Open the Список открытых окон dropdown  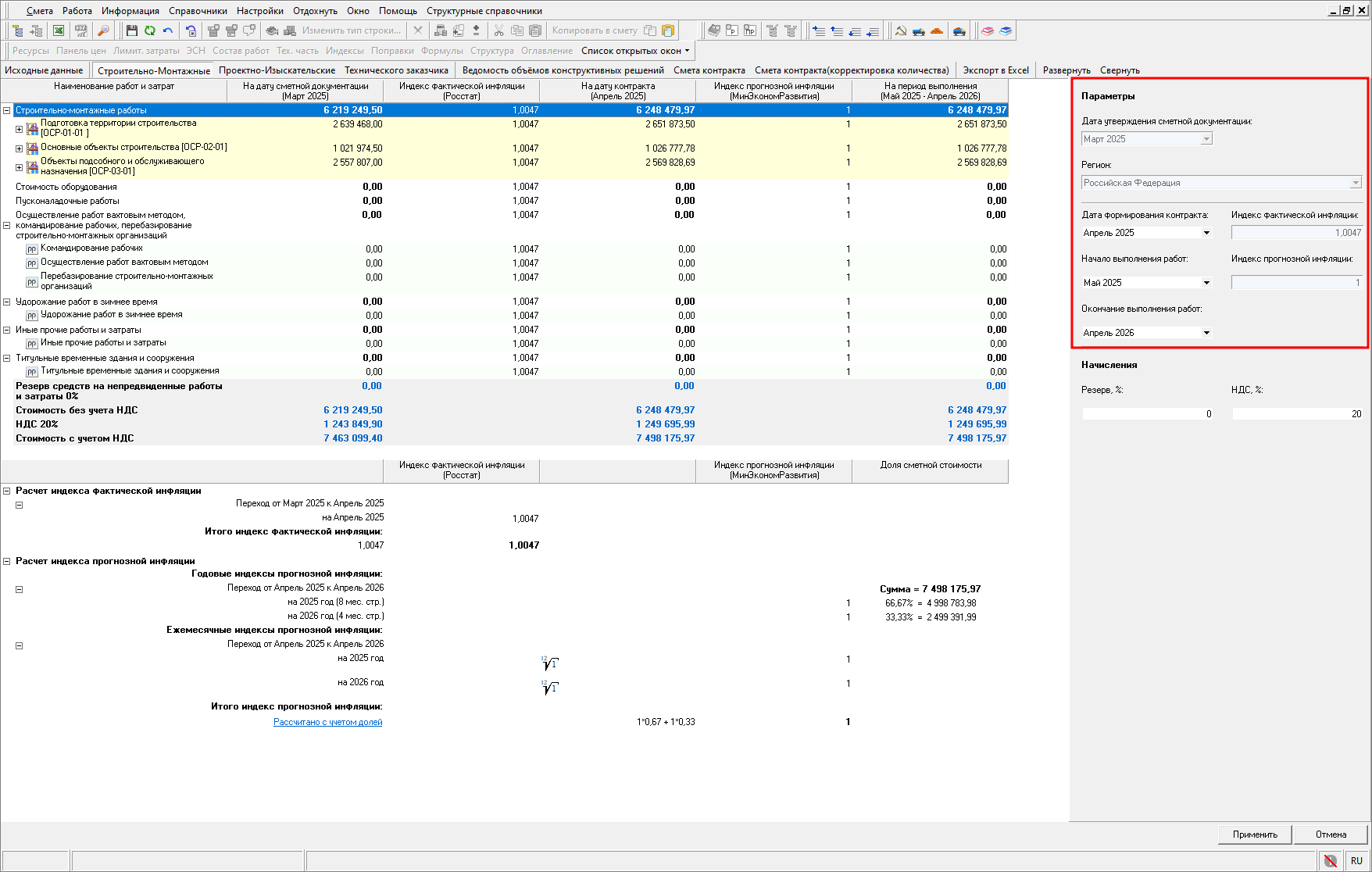[634, 51]
